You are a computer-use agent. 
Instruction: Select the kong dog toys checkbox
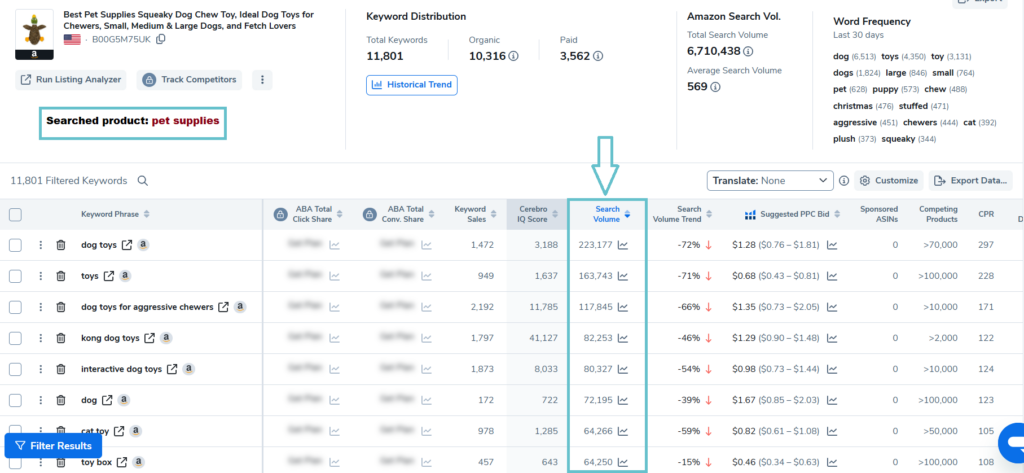15,338
